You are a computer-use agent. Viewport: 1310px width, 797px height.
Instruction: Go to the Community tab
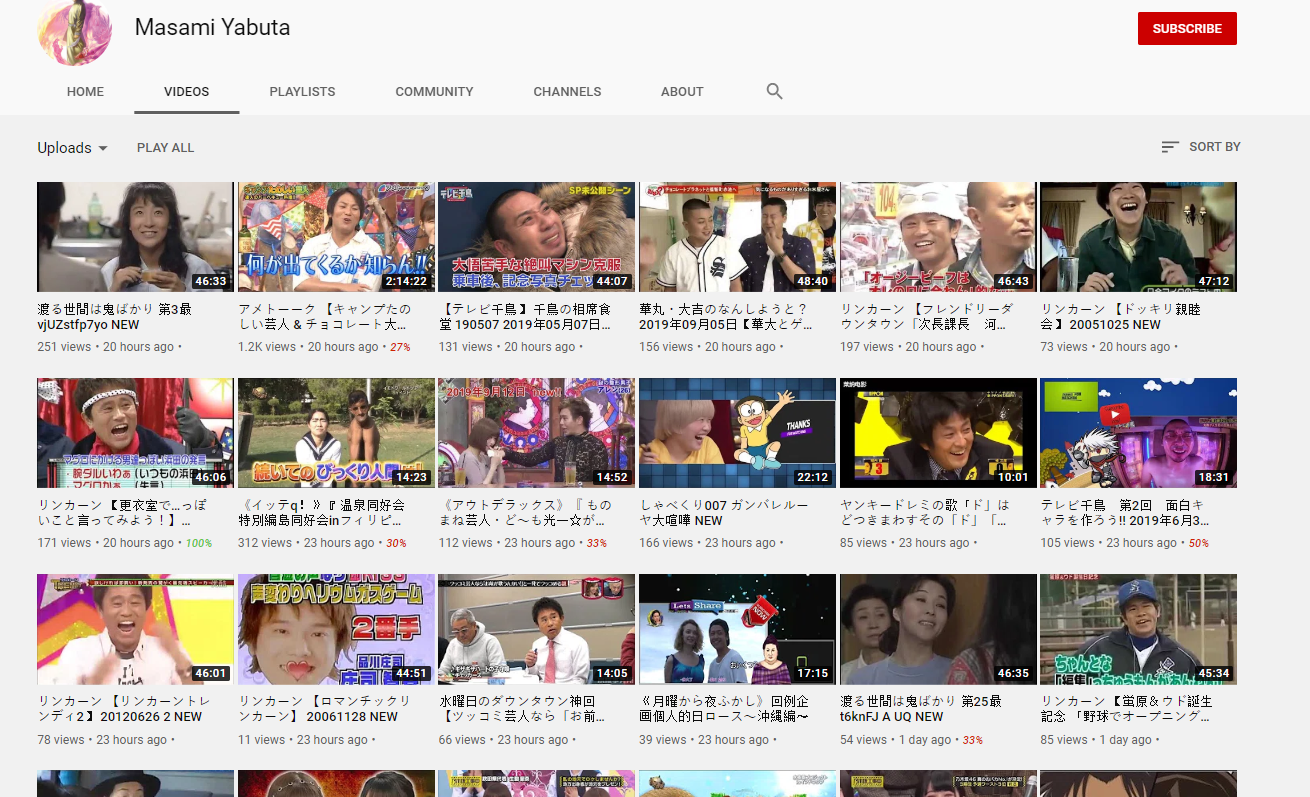coord(434,91)
